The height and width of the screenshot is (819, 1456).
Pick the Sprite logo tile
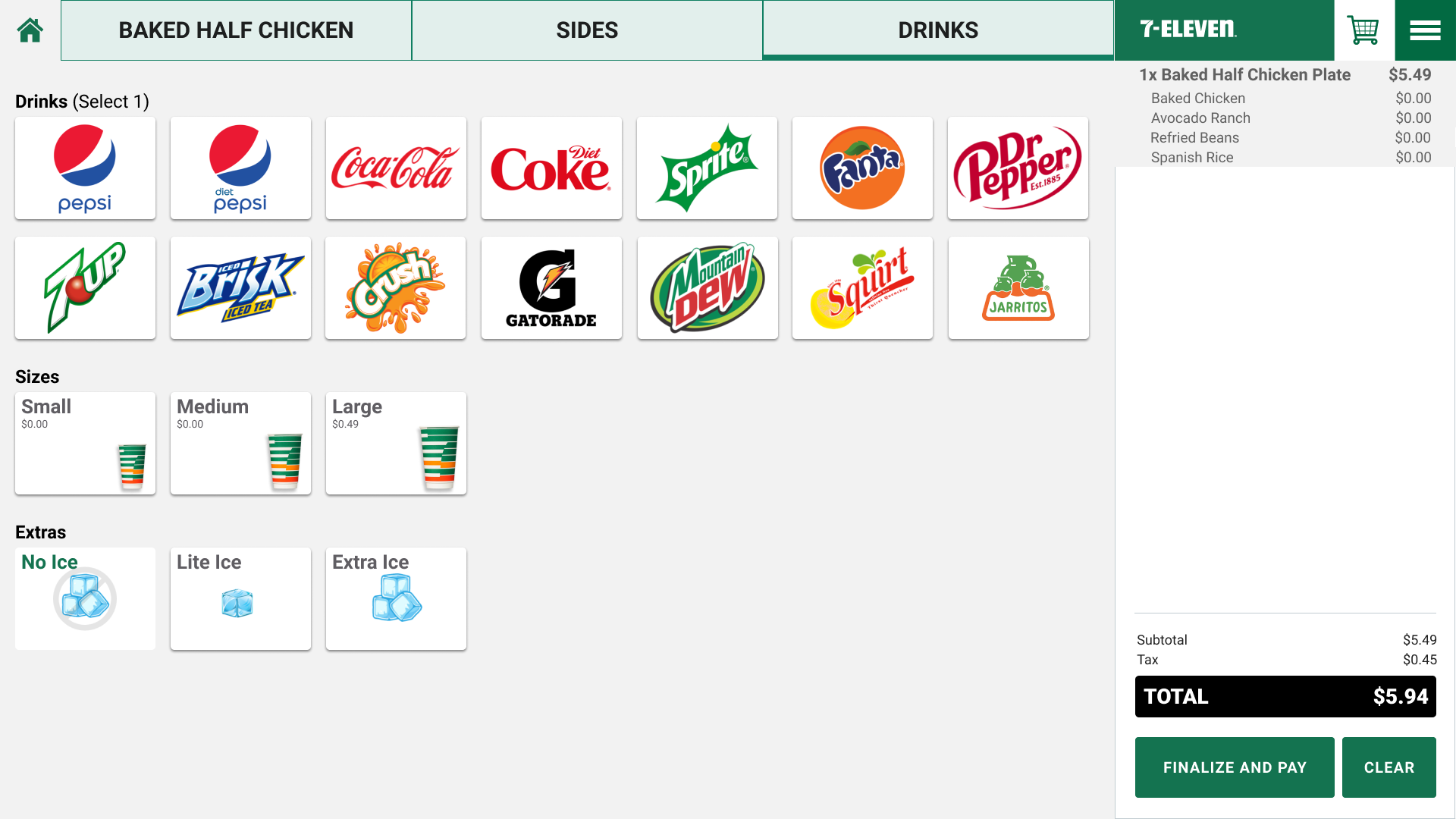[x=707, y=168]
